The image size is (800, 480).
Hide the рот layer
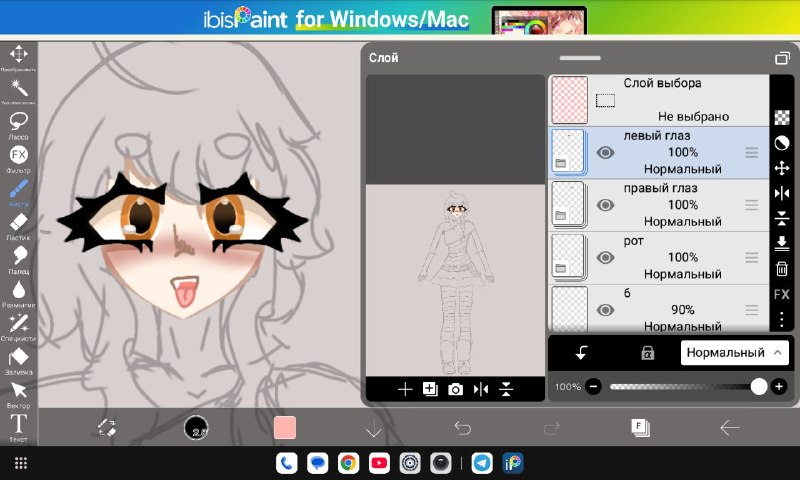coord(605,258)
